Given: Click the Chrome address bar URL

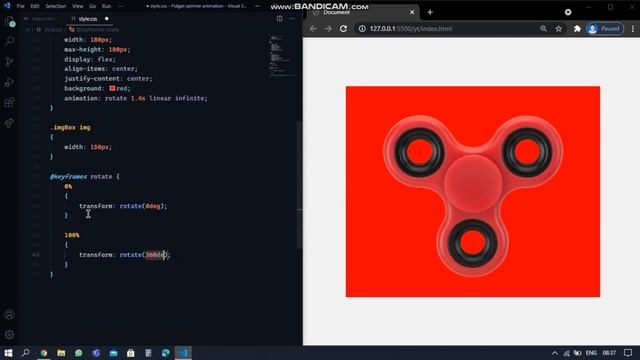Looking at the screenshot, I should click(x=411, y=29).
